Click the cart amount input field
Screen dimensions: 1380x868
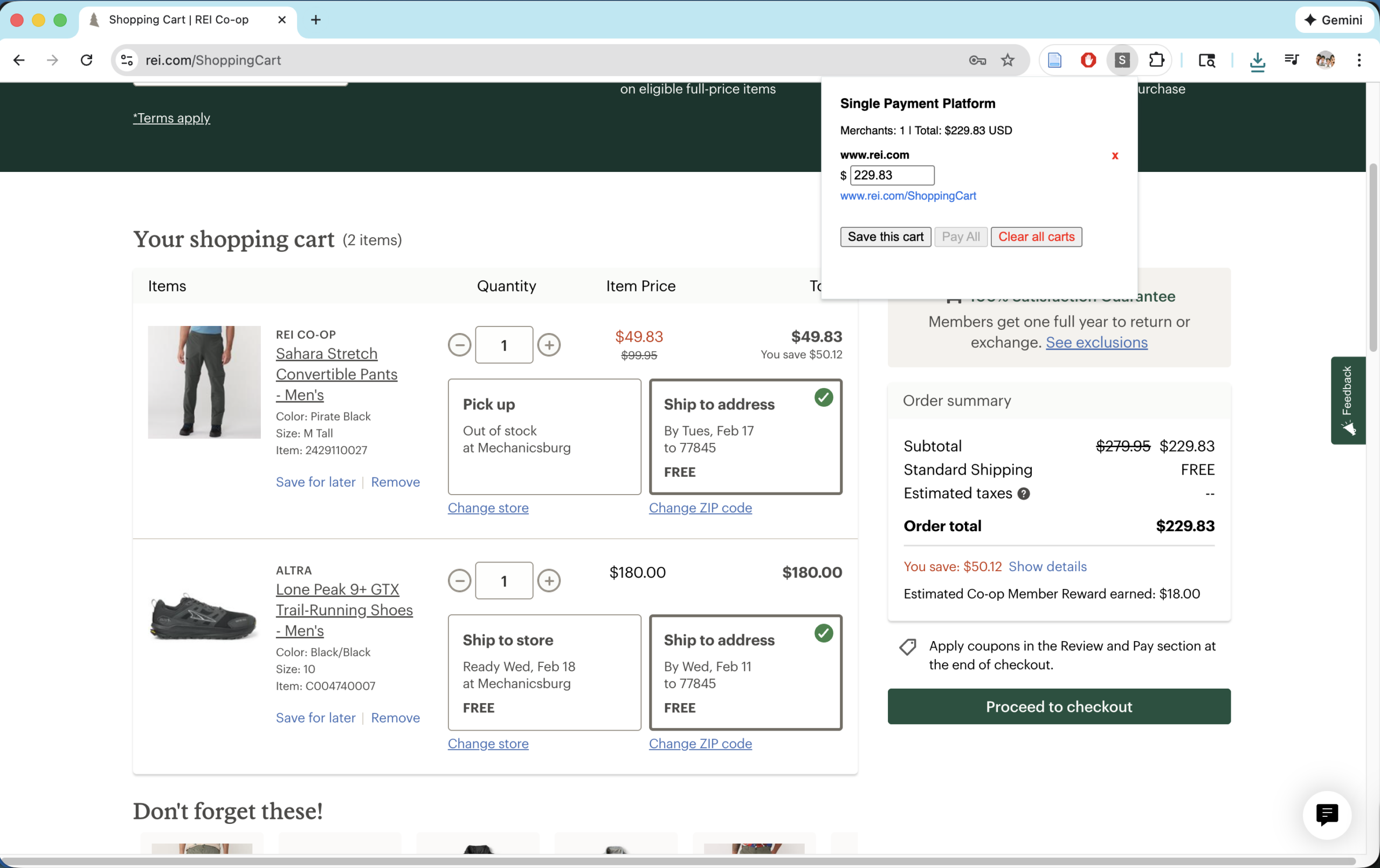[x=892, y=175]
